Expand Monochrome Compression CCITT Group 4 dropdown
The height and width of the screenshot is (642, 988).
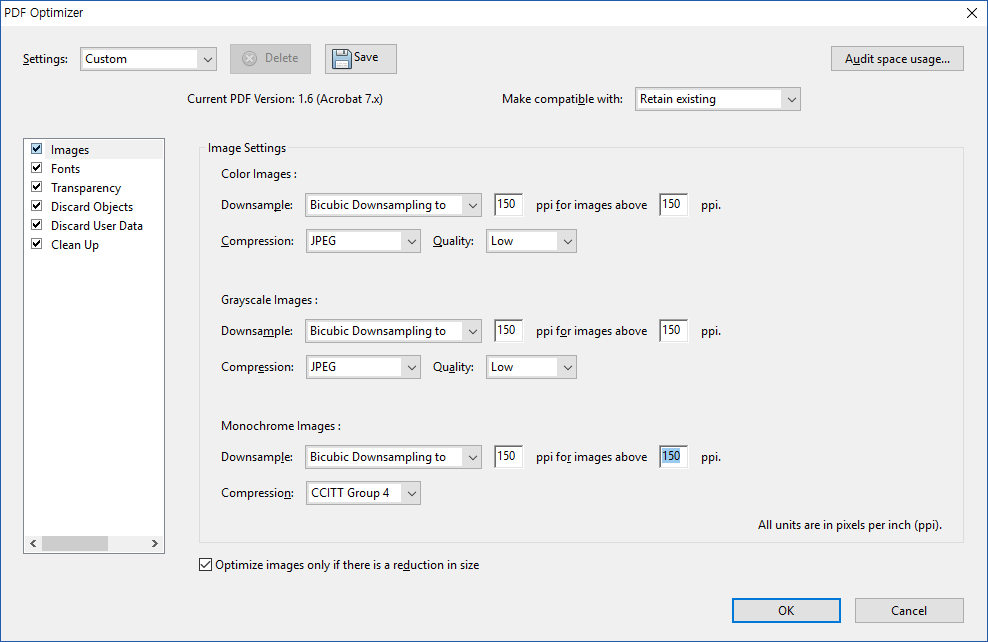[x=363, y=493]
